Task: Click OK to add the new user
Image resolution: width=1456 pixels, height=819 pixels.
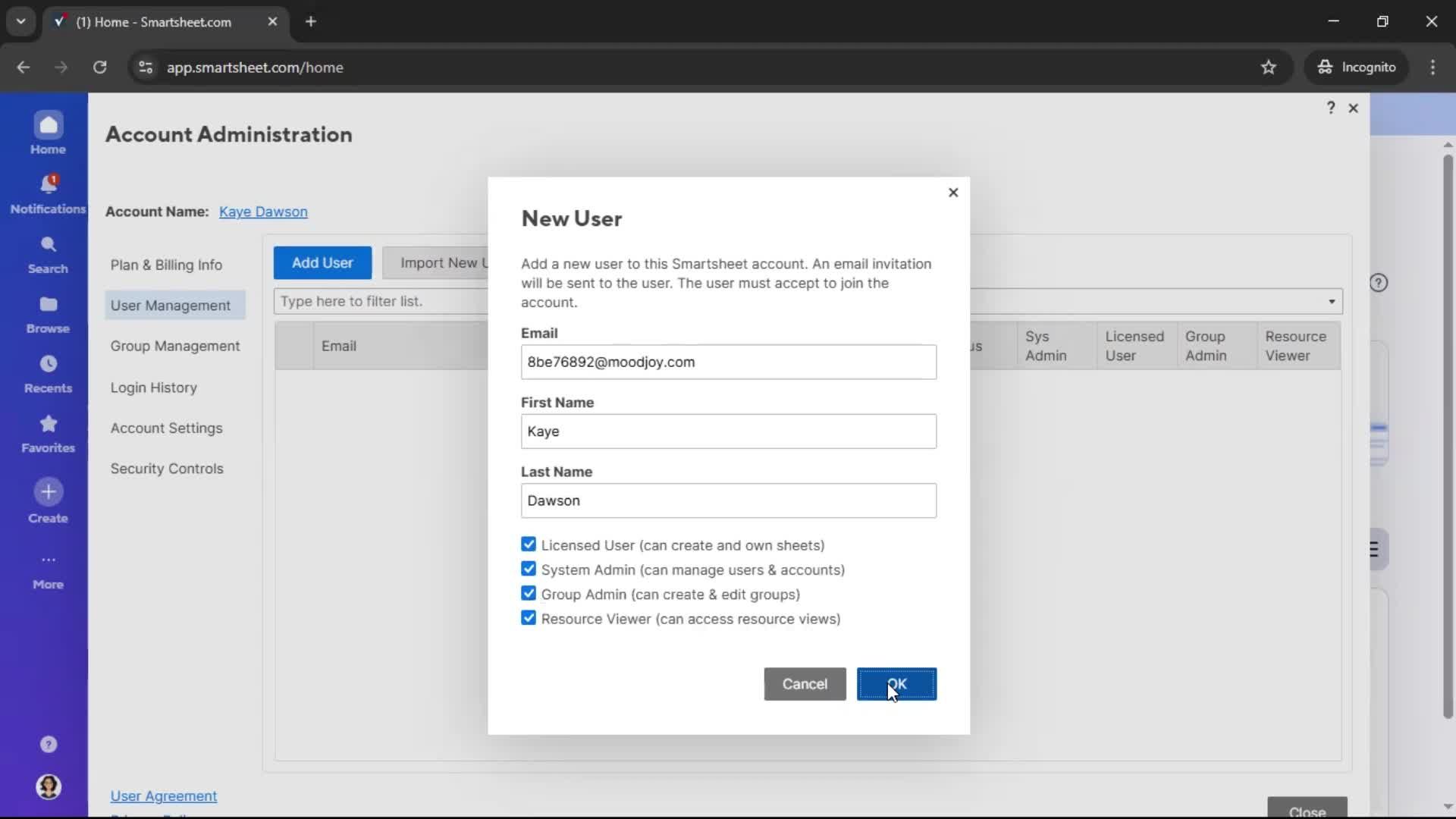Action: pyautogui.click(x=896, y=683)
